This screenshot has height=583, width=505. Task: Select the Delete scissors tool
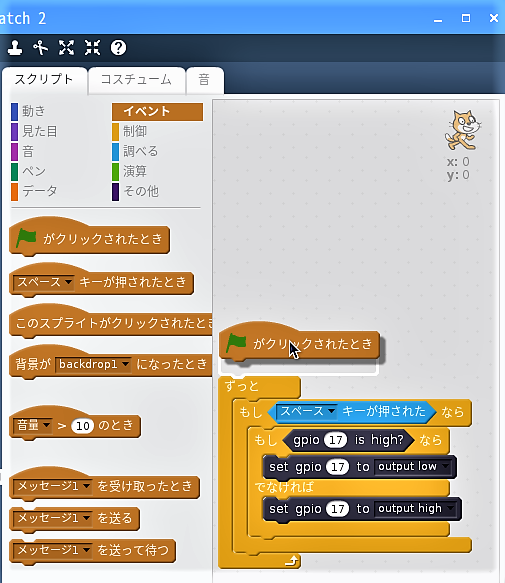41,48
